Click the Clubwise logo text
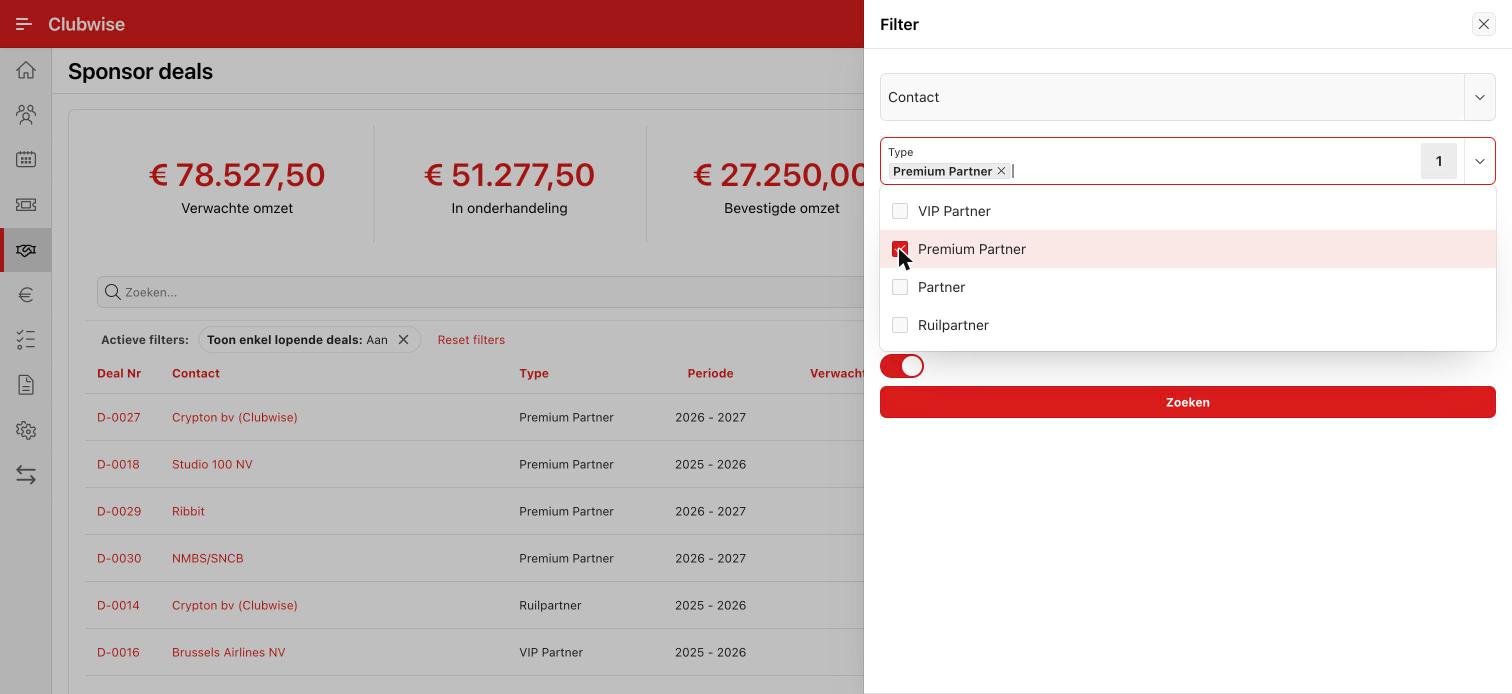 (86, 24)
